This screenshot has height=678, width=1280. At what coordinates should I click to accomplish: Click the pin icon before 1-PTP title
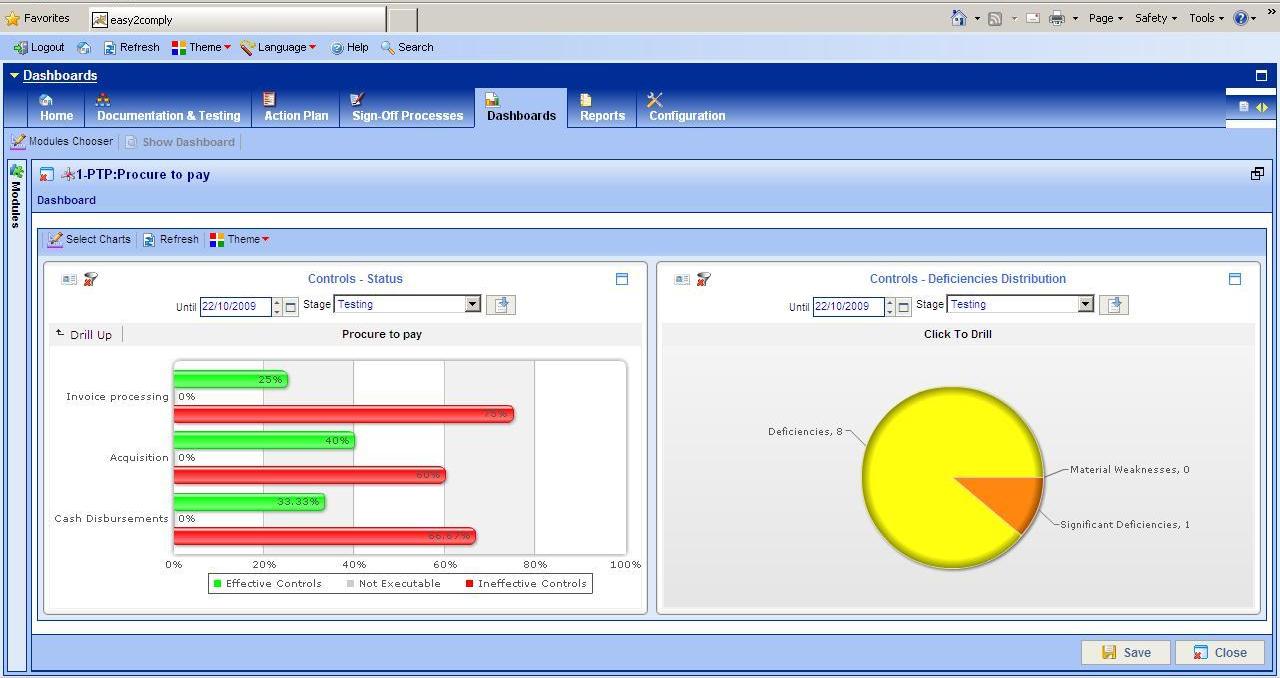point(68,174)
